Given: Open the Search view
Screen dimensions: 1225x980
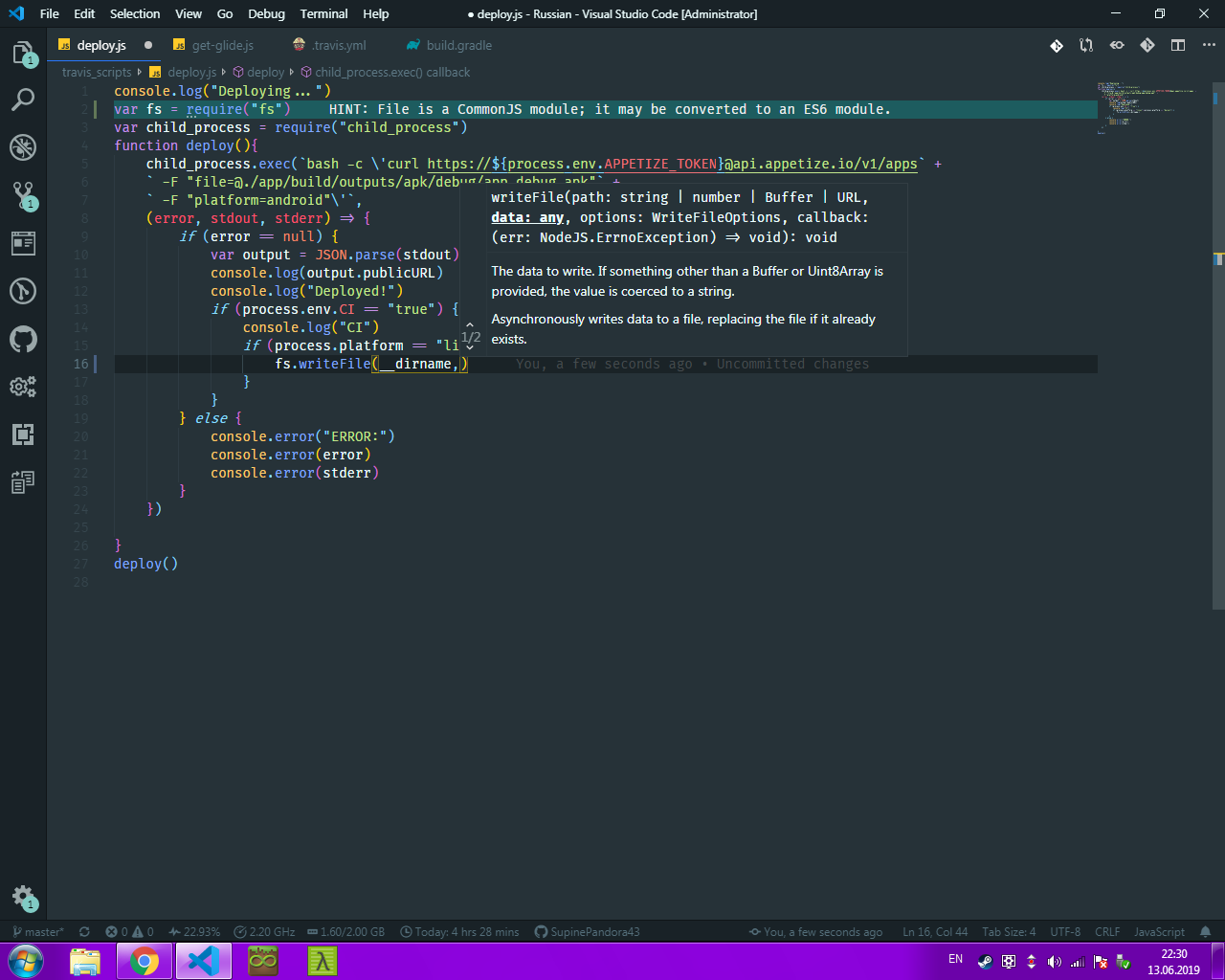Looking at the screenshot, I should (24, 100).
